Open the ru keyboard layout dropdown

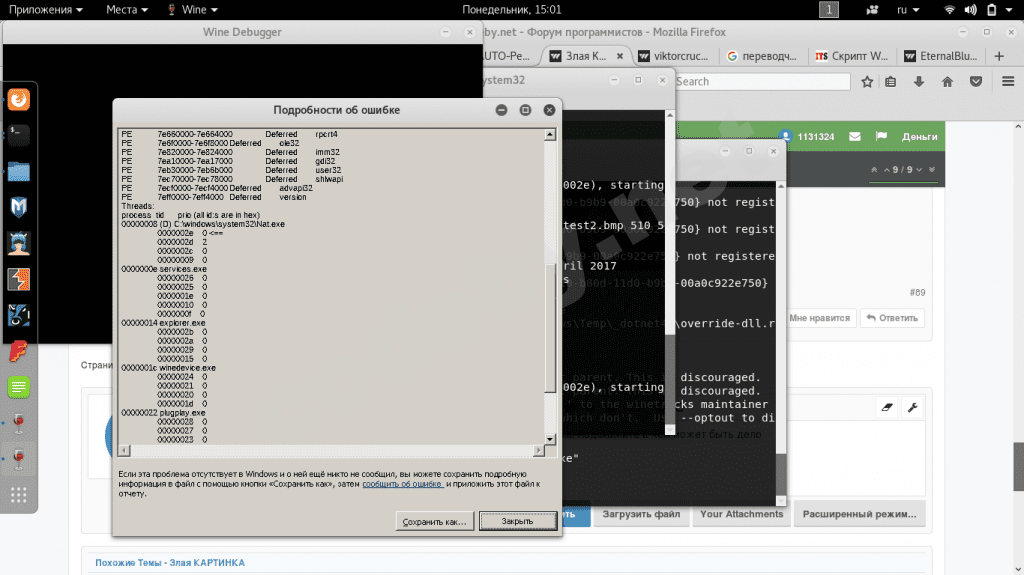[x=907, y=9]
